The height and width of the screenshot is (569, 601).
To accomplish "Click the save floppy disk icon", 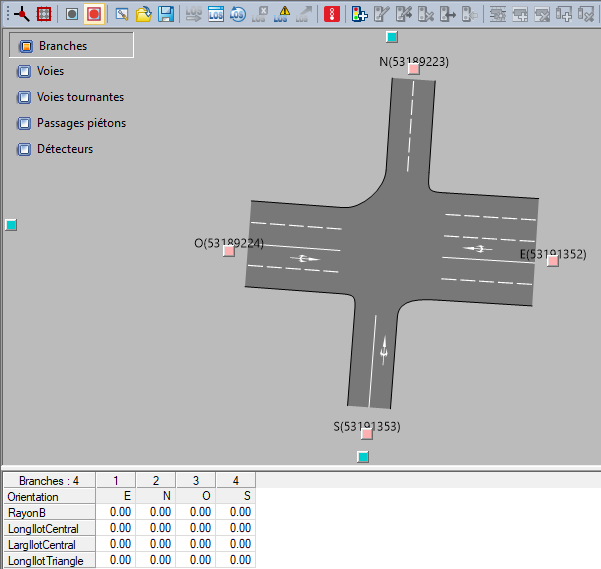I will [x=166, y=14].
